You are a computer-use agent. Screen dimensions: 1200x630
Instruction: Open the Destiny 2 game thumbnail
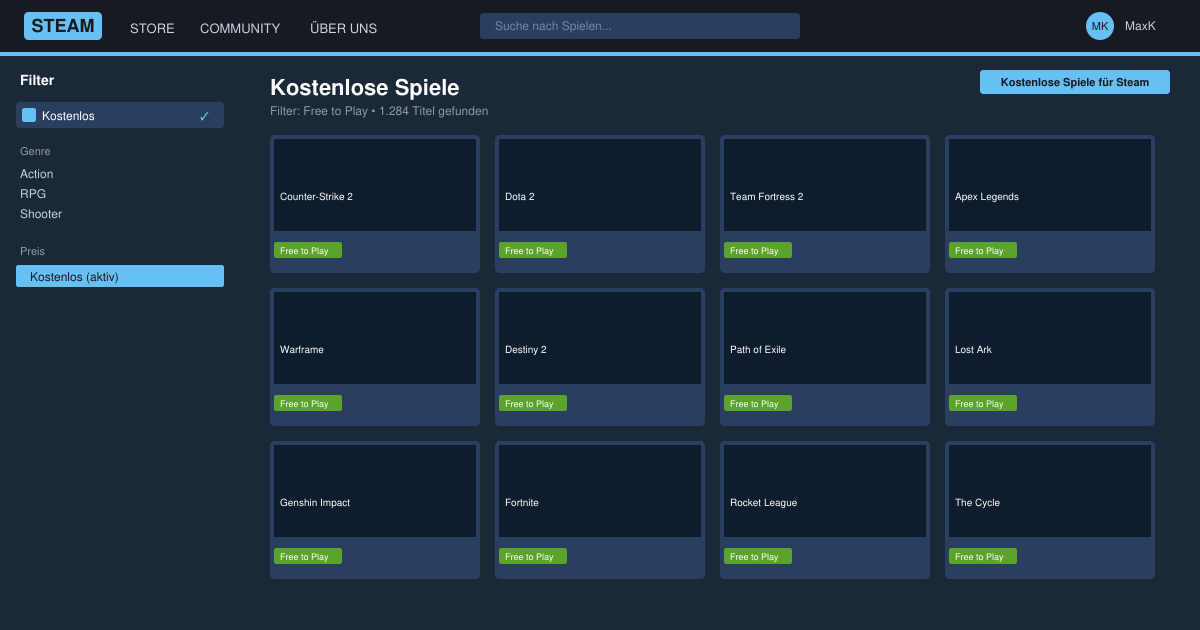pyautogui.click(x=600, y=338)
